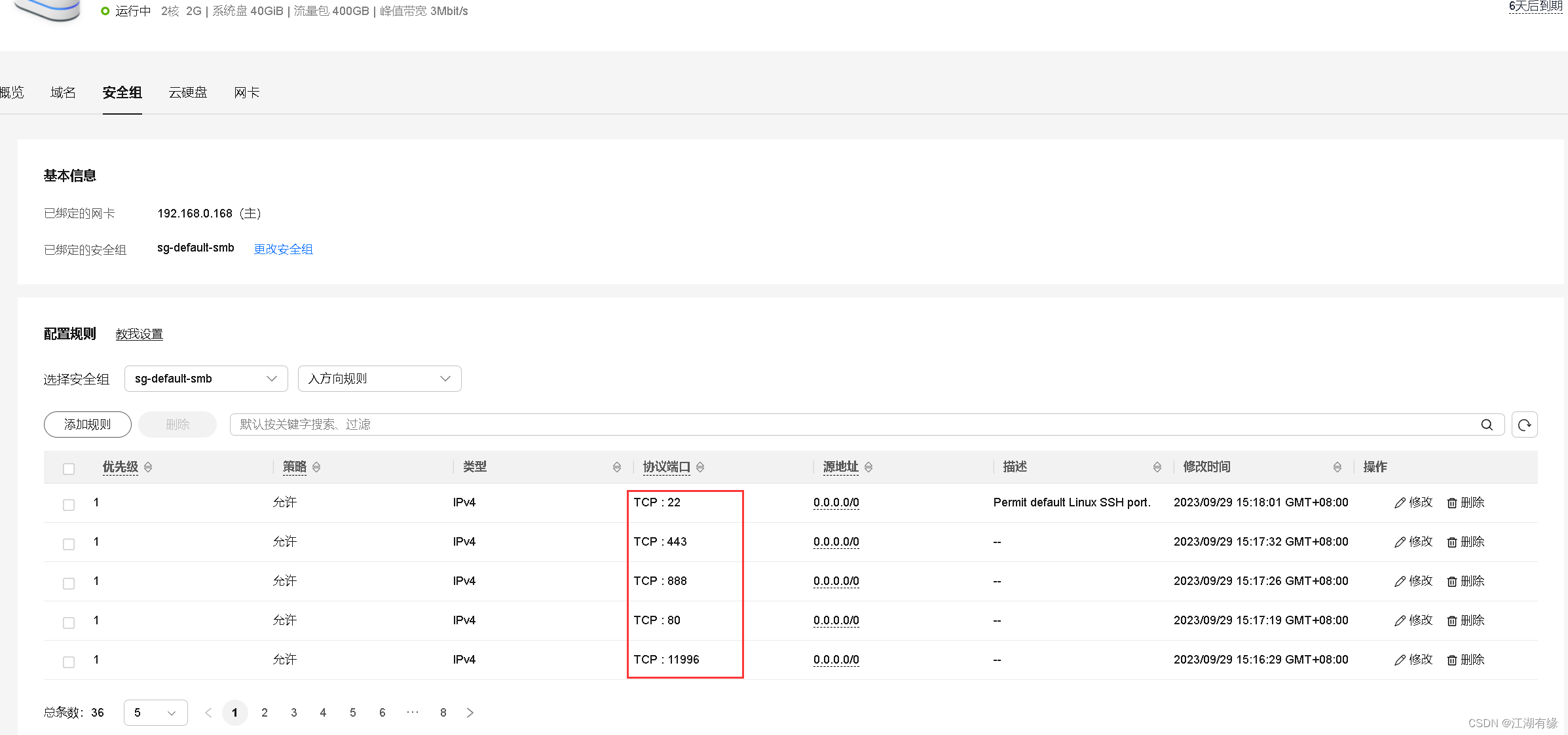The width and height of the screenshot is (1568, 735).
Task: Click trash delete icon for TCP 11996 rule
Action: point(1452,660)
